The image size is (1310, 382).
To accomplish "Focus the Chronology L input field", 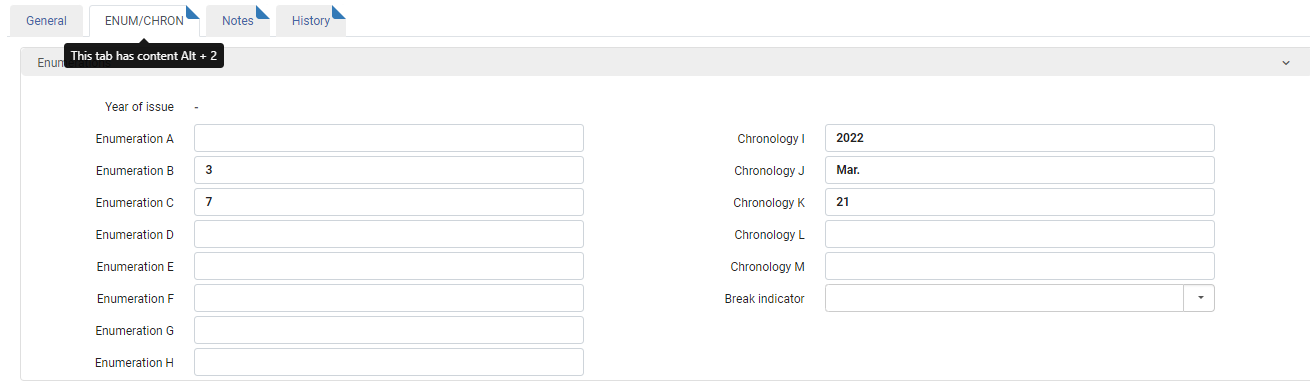I will 1020,234.
